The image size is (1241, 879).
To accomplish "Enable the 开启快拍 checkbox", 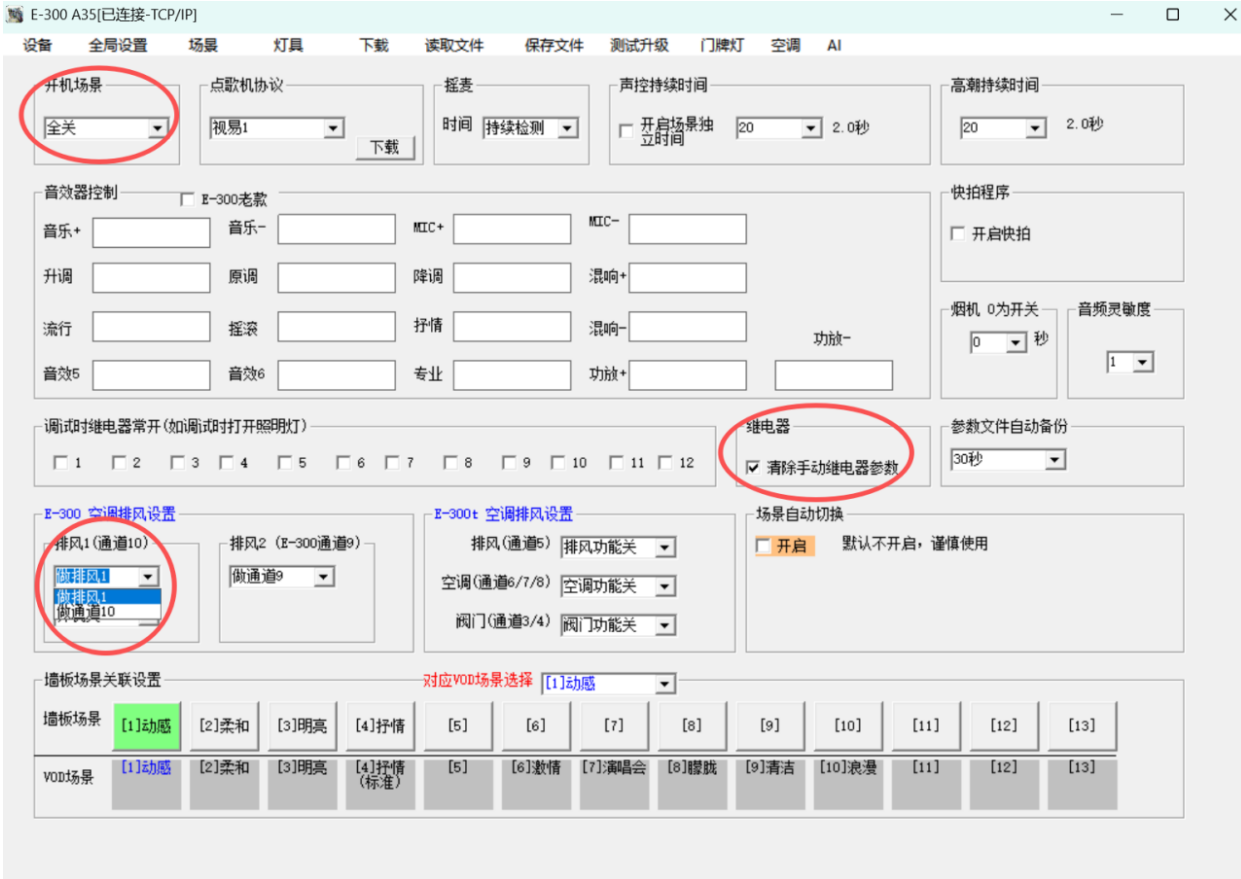I will click(x=958, y=234).
